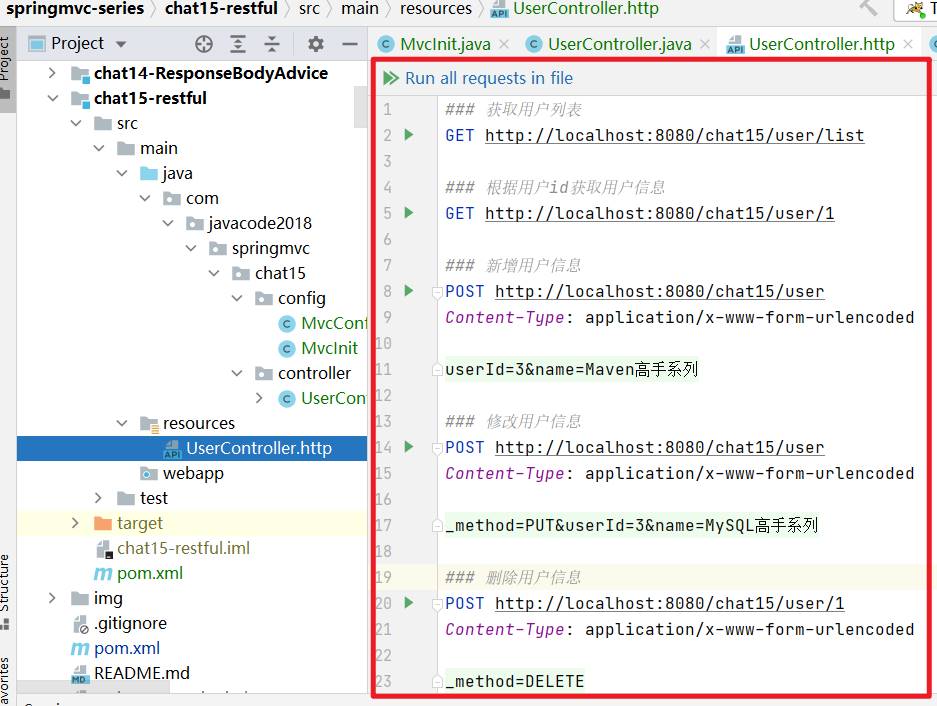Screen dimensions: 937x706
Task: Collapse the springmvc package
Action: 191,248
